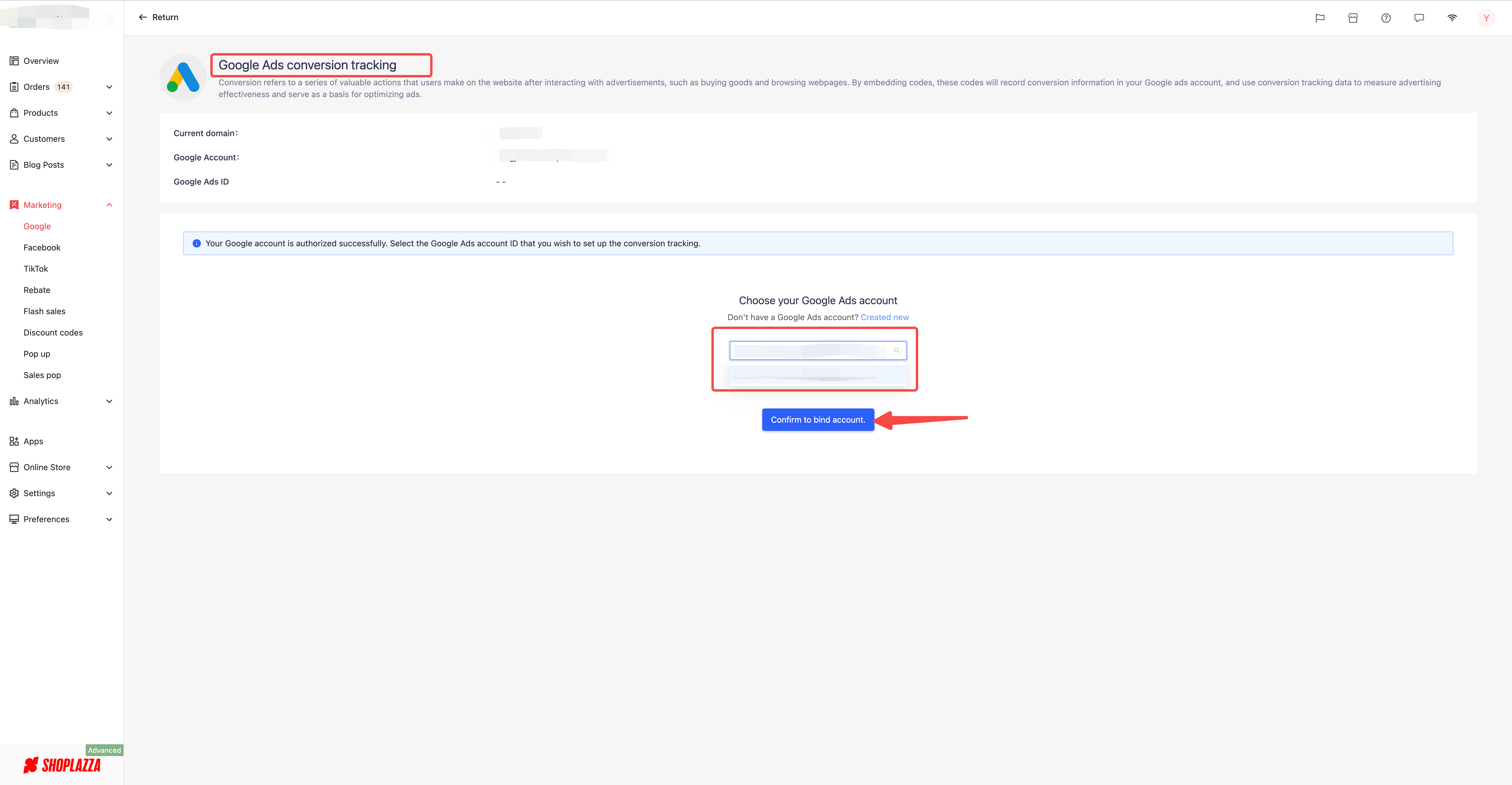
Task: Click the Advanced plan badge
Action: click(105, 750)
